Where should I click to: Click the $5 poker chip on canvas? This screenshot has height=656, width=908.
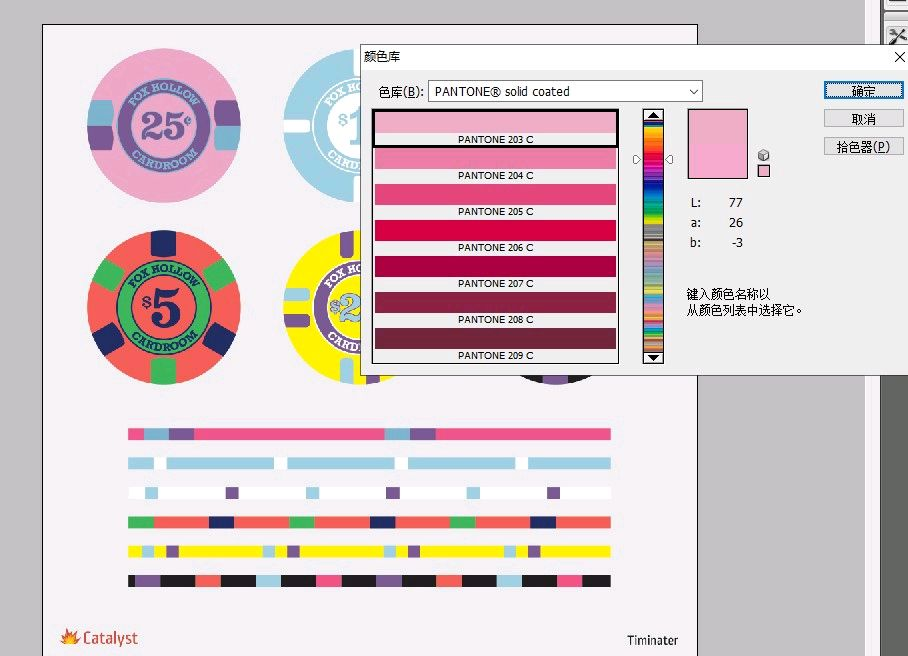pyautogui.click(x=162, y=307)
